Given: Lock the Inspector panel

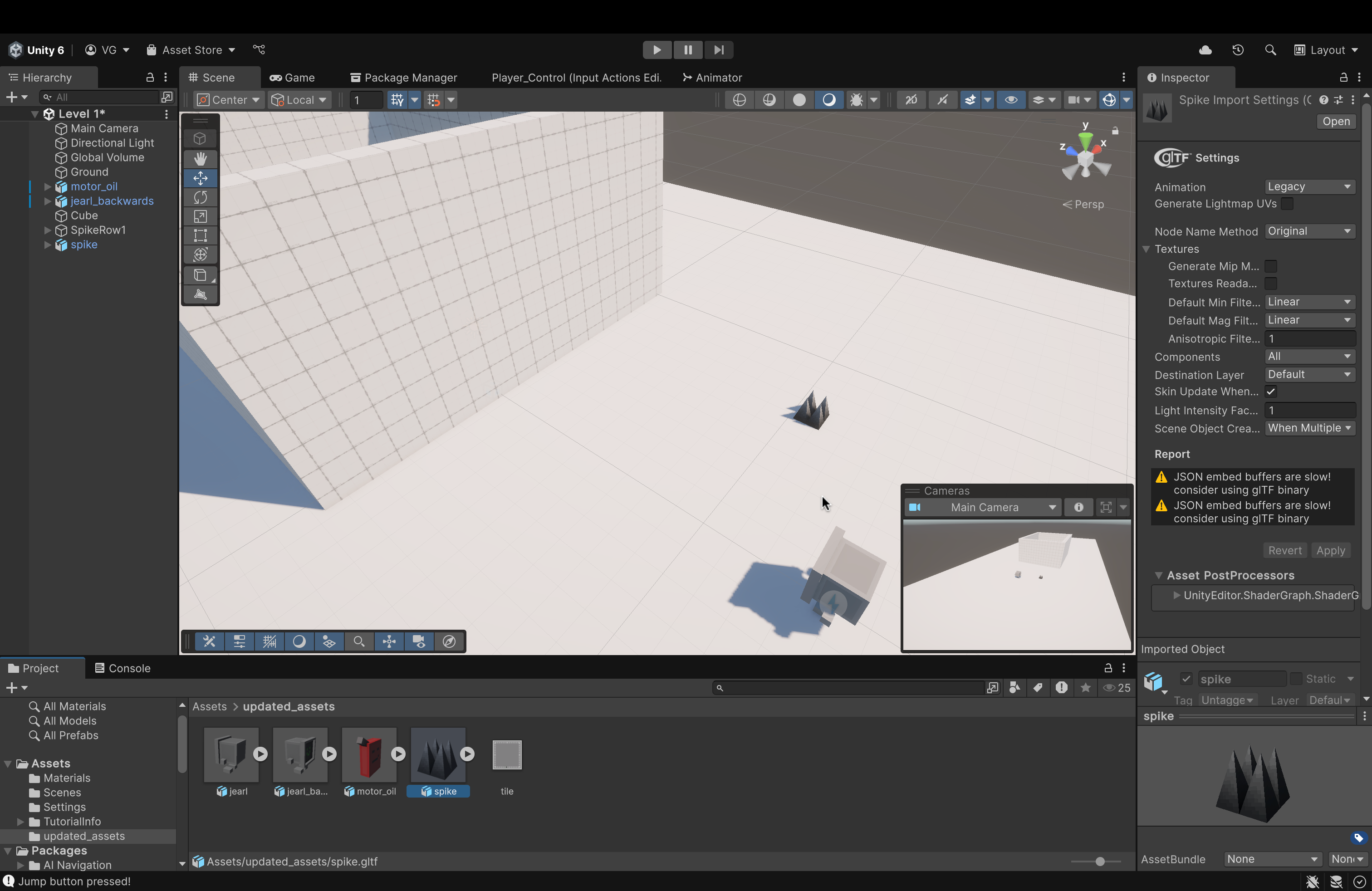Looking at the screenshot, I should coord(1343,78).
